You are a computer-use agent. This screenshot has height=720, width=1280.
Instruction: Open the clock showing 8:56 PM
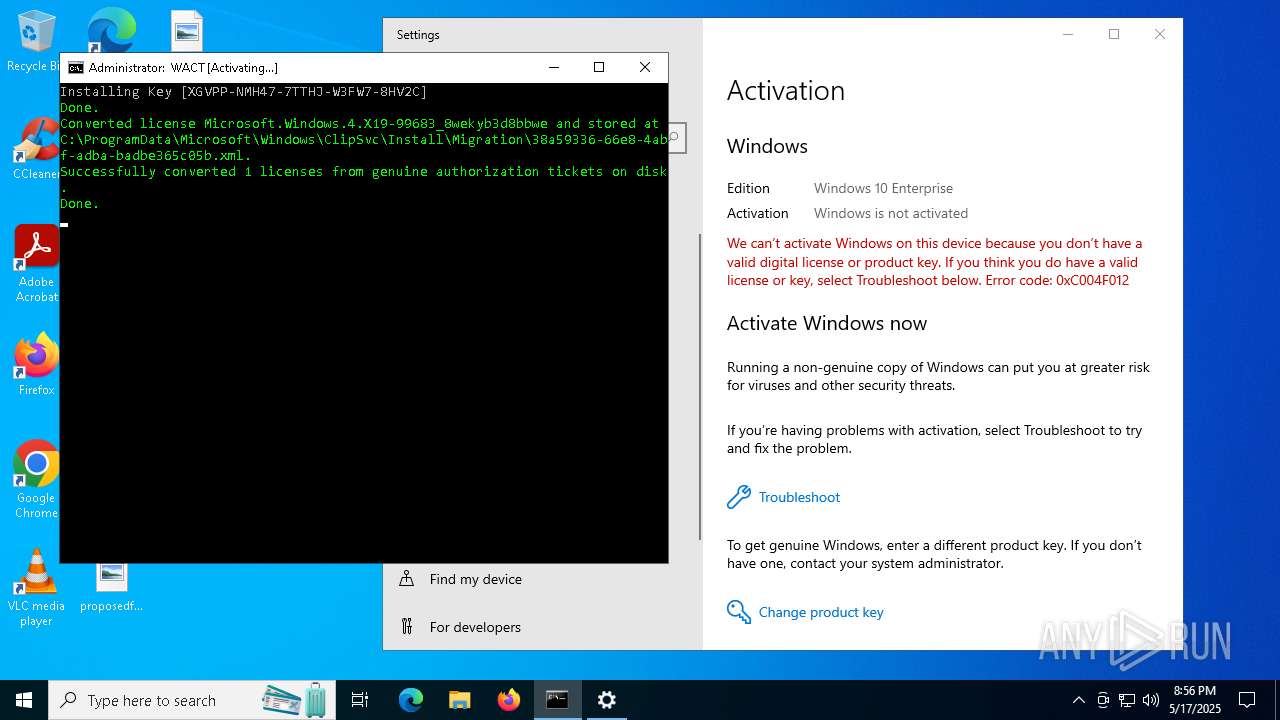point(1195,700)
